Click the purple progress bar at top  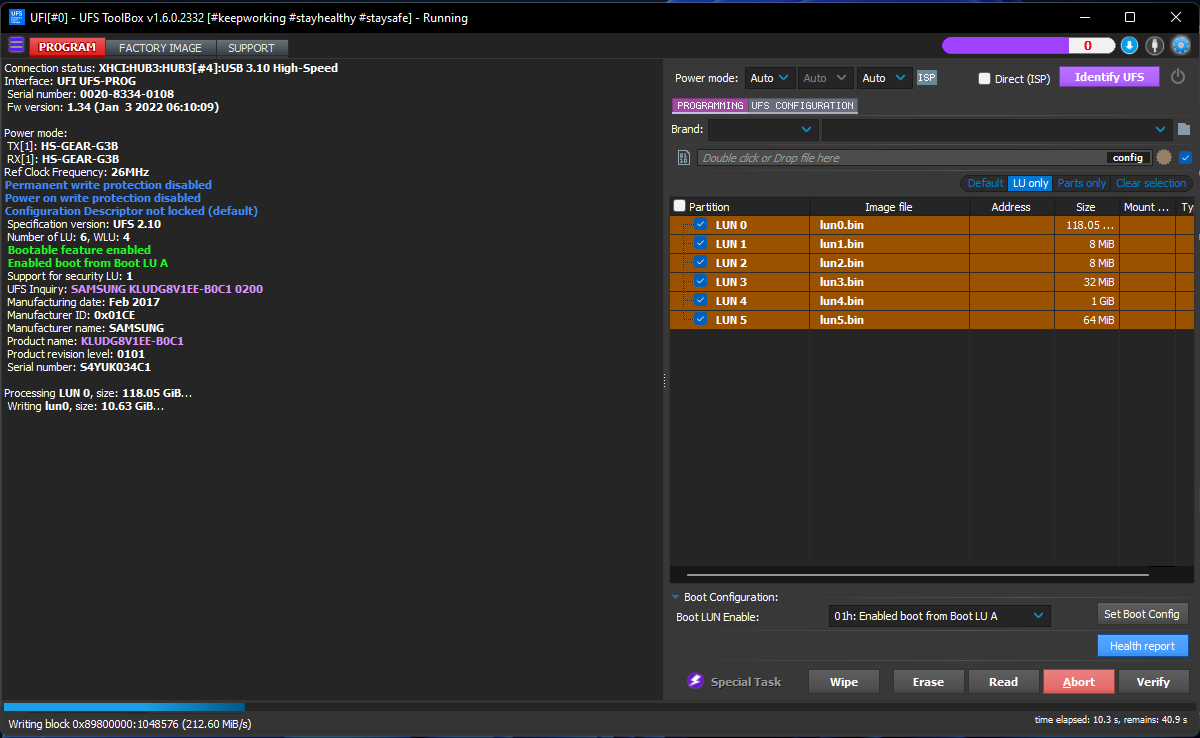[1029, 45]
